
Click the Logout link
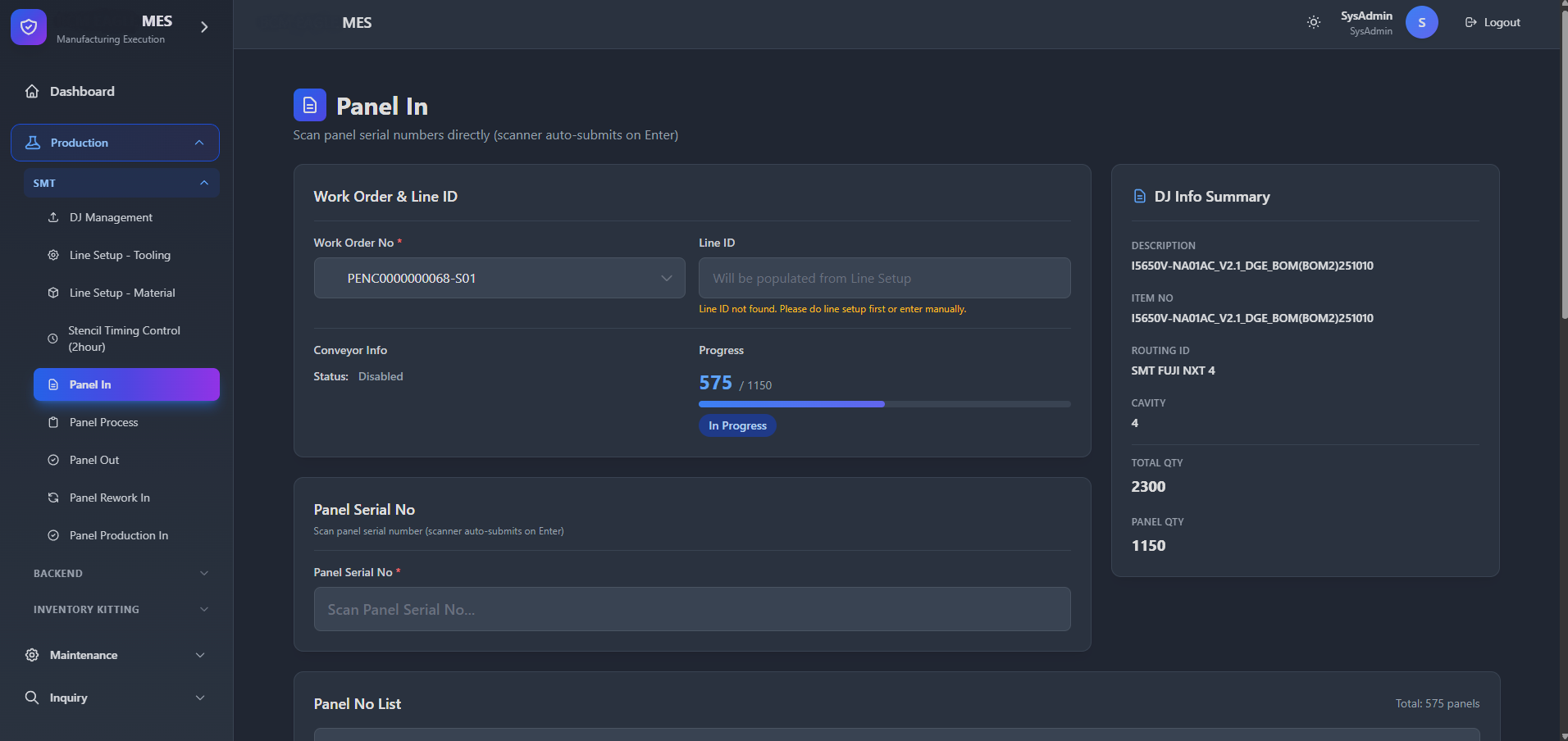tap(1493, 22)
